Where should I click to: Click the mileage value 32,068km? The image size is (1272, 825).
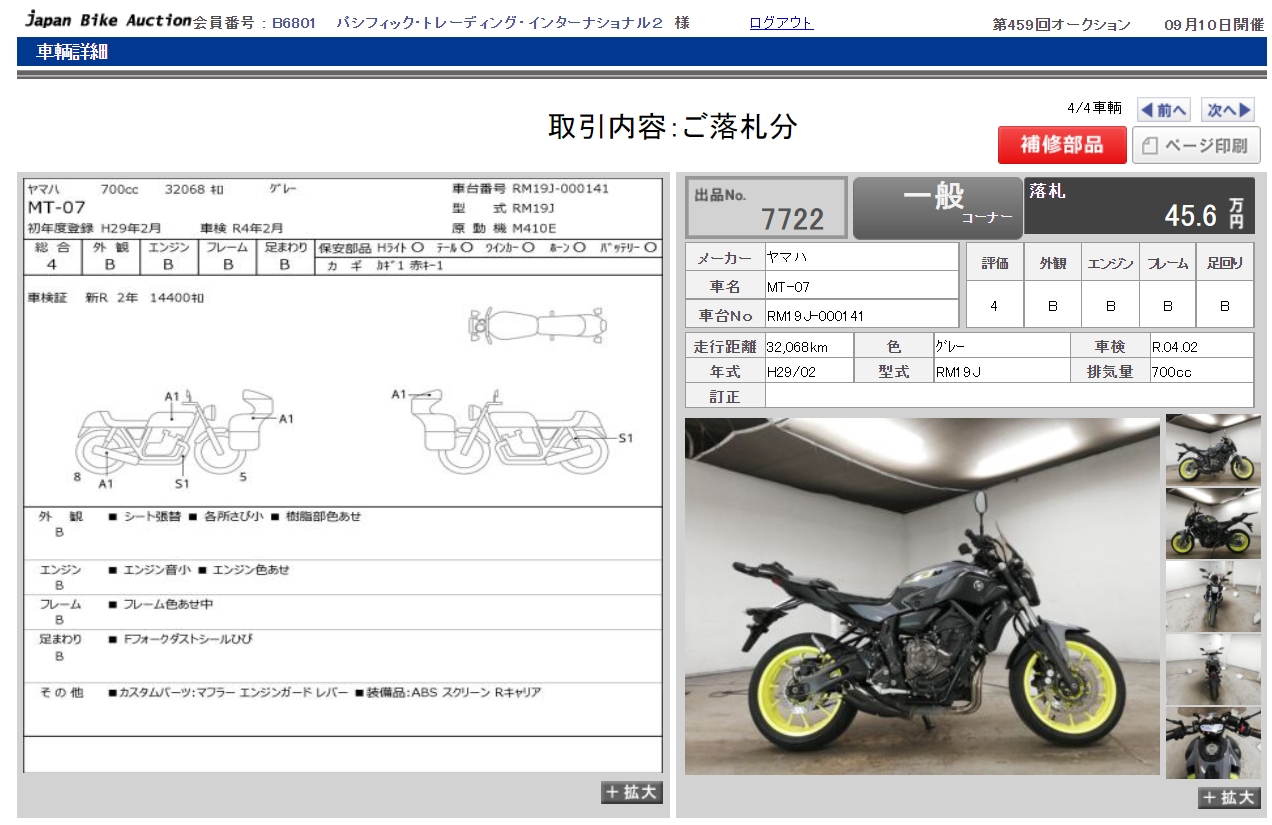pyautogui.click(x=797, y=347)
